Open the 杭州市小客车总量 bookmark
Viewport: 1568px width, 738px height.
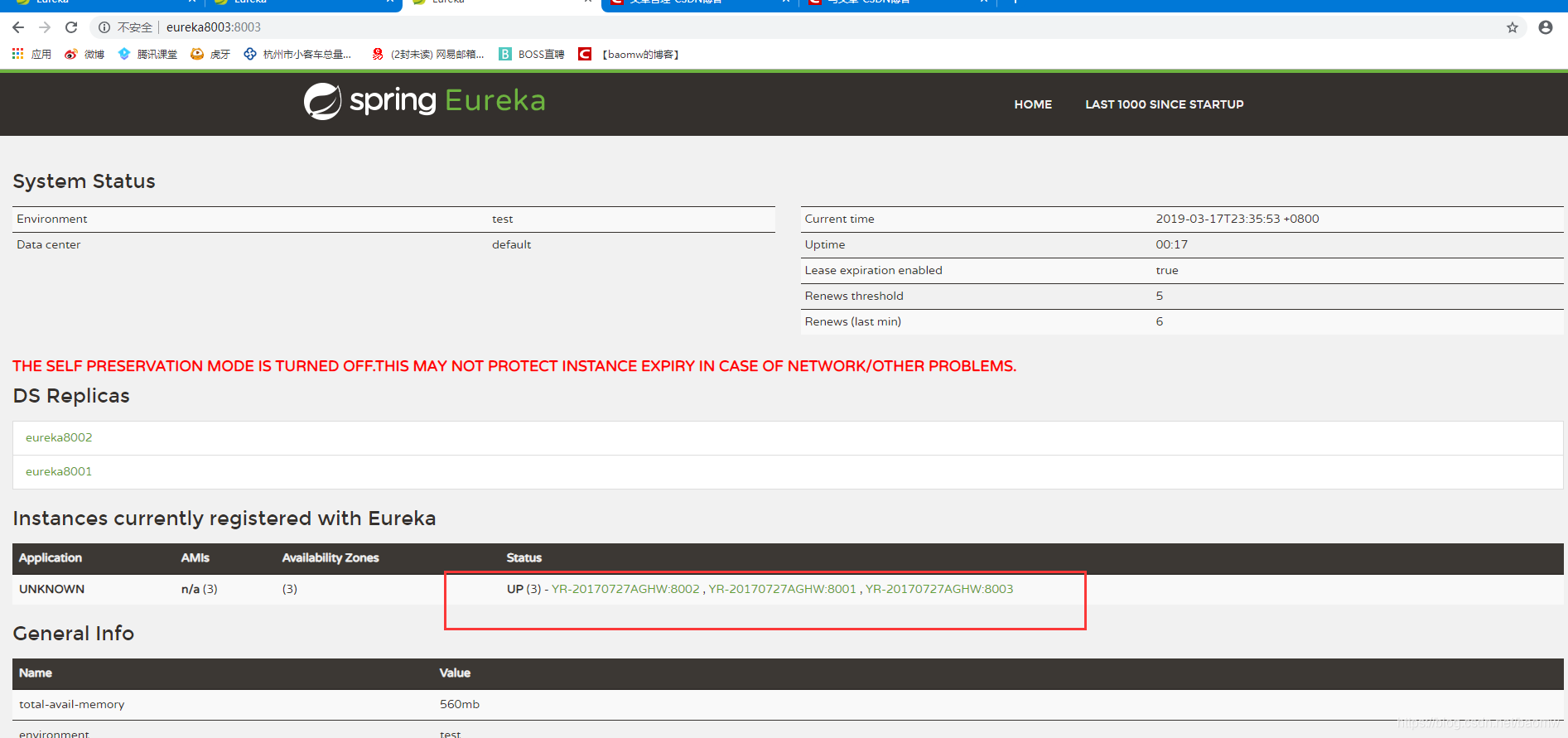coord(297,54)
